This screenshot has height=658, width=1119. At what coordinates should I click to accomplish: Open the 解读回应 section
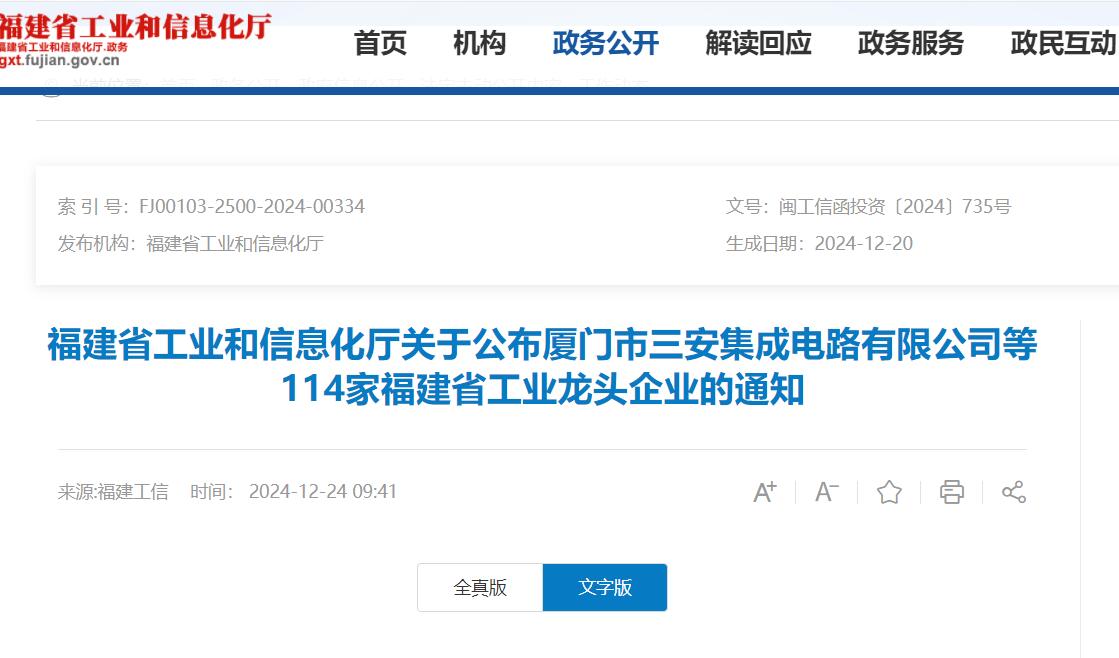click(x=758, y=44)
